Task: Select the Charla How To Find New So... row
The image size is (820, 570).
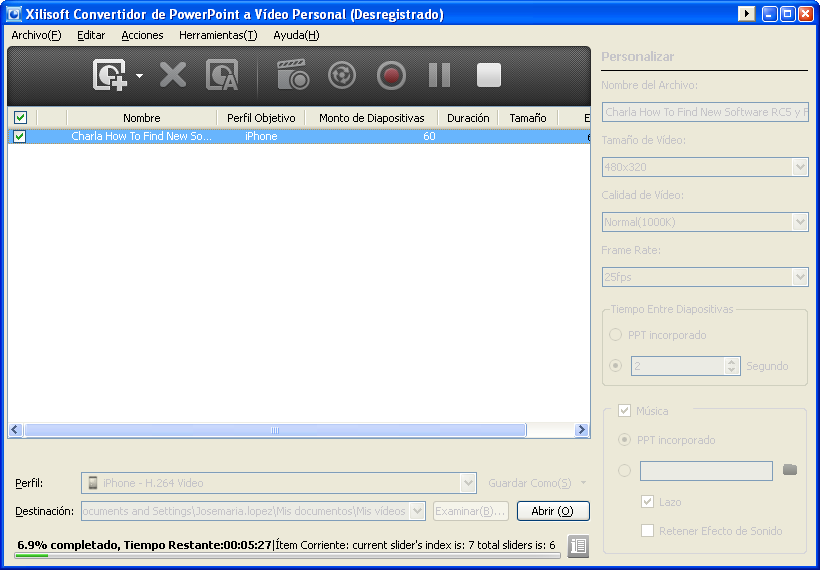Action: tap(299, 136)
